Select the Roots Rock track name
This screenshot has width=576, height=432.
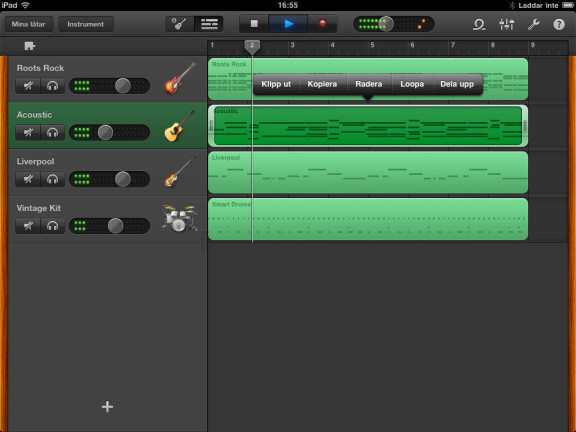tap(40, 68)
